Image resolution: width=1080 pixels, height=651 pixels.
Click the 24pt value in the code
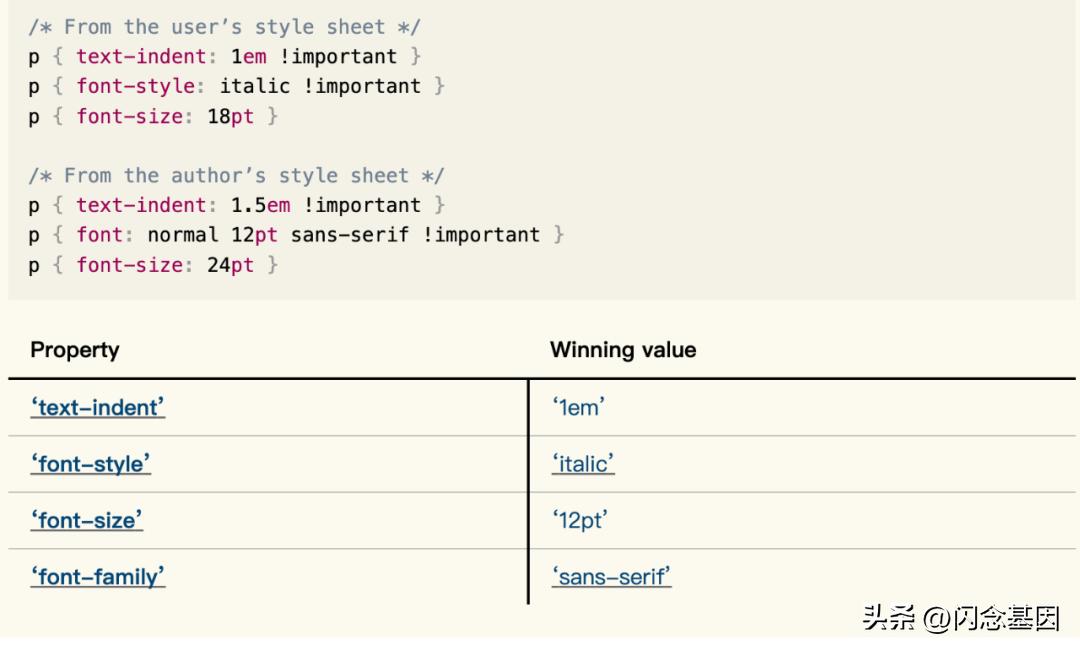231,265
